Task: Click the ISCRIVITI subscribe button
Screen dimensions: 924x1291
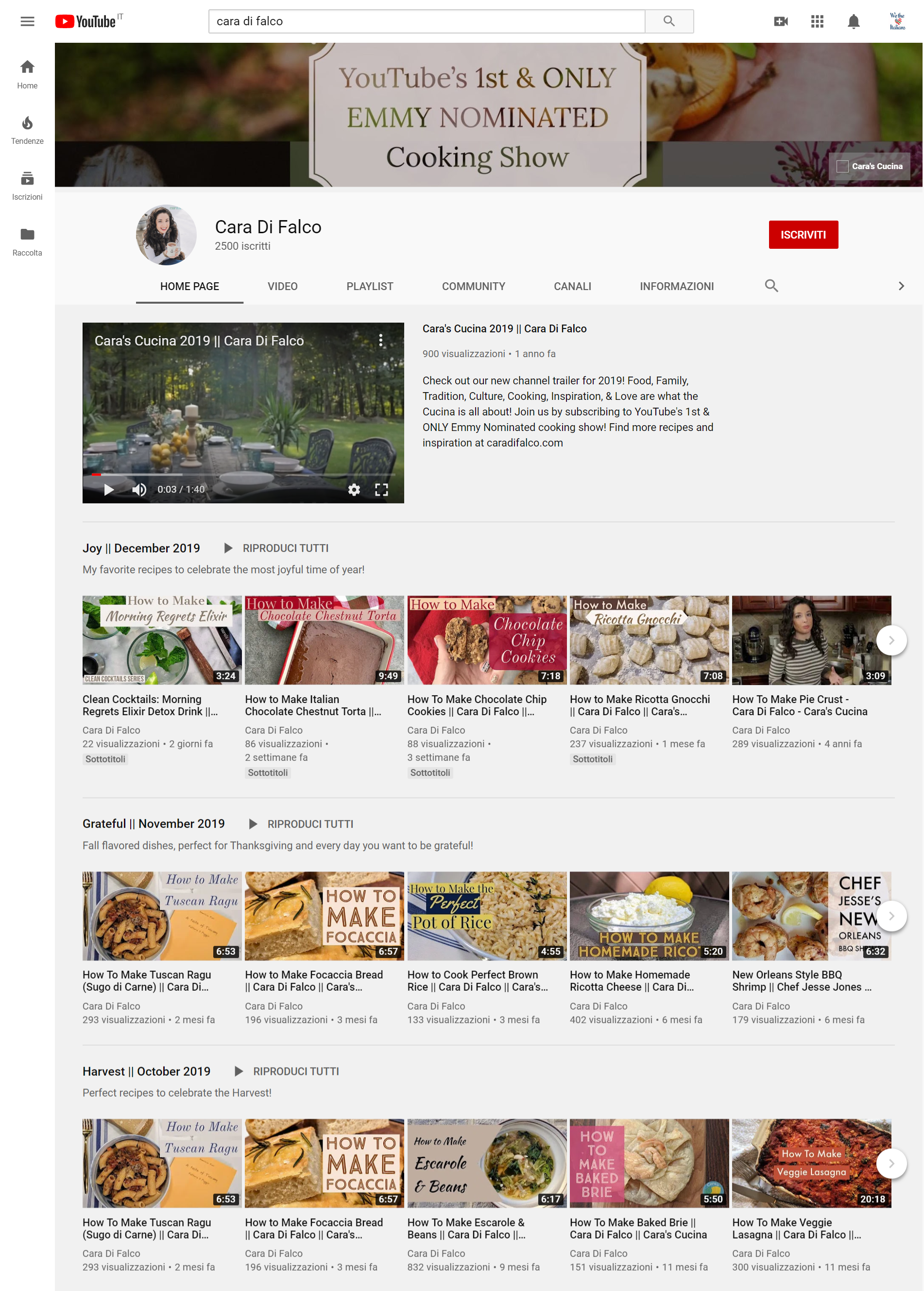Action: pyautogui.click(x=803, y=234)
